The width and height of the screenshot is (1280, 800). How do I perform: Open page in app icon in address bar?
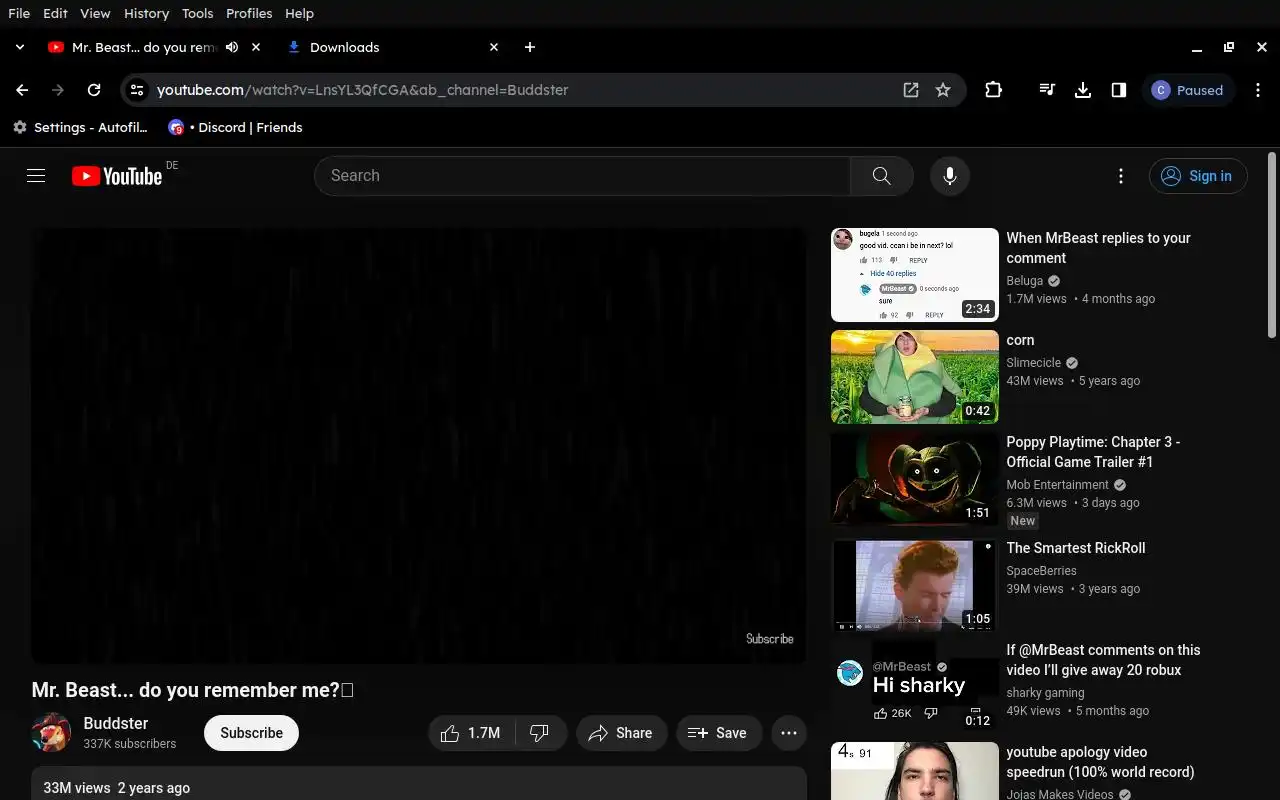pyautogui.click(x=910, y=90)
